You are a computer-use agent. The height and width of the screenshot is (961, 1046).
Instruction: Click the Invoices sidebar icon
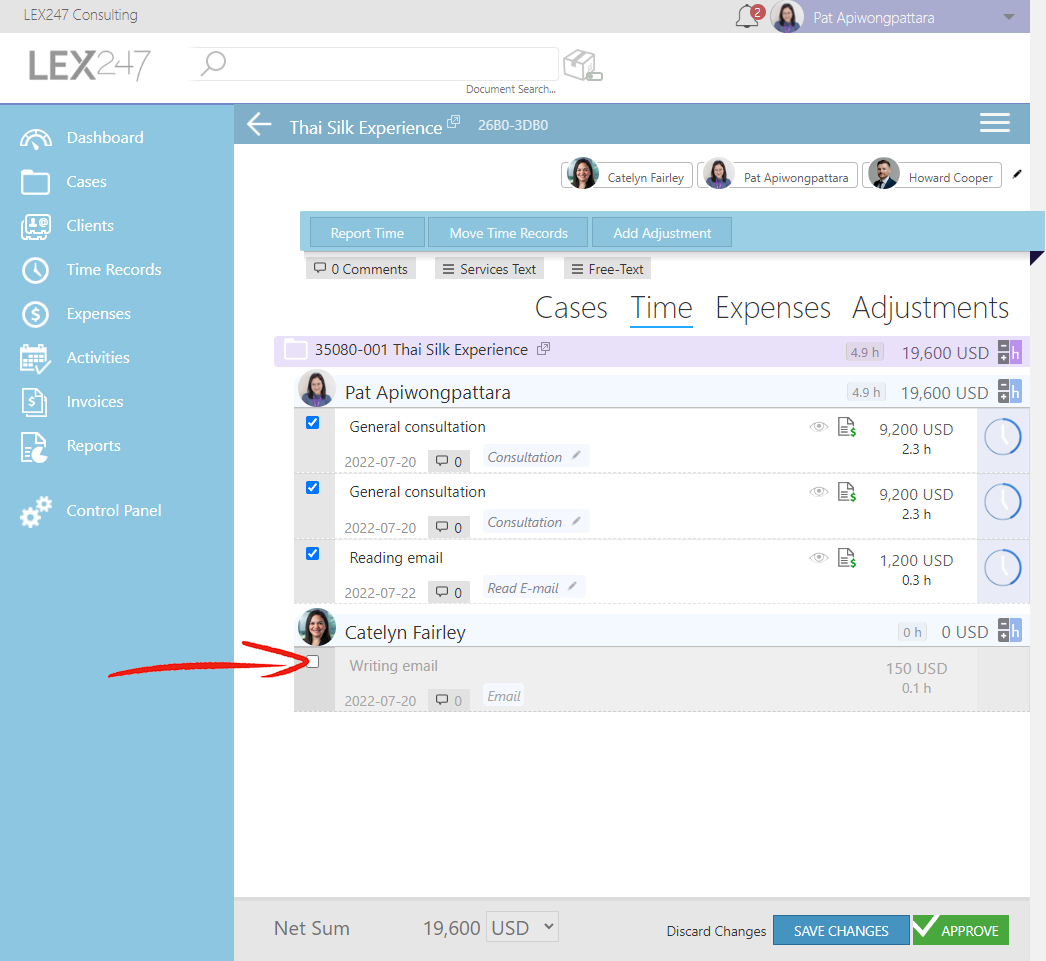tap(35, 402)
